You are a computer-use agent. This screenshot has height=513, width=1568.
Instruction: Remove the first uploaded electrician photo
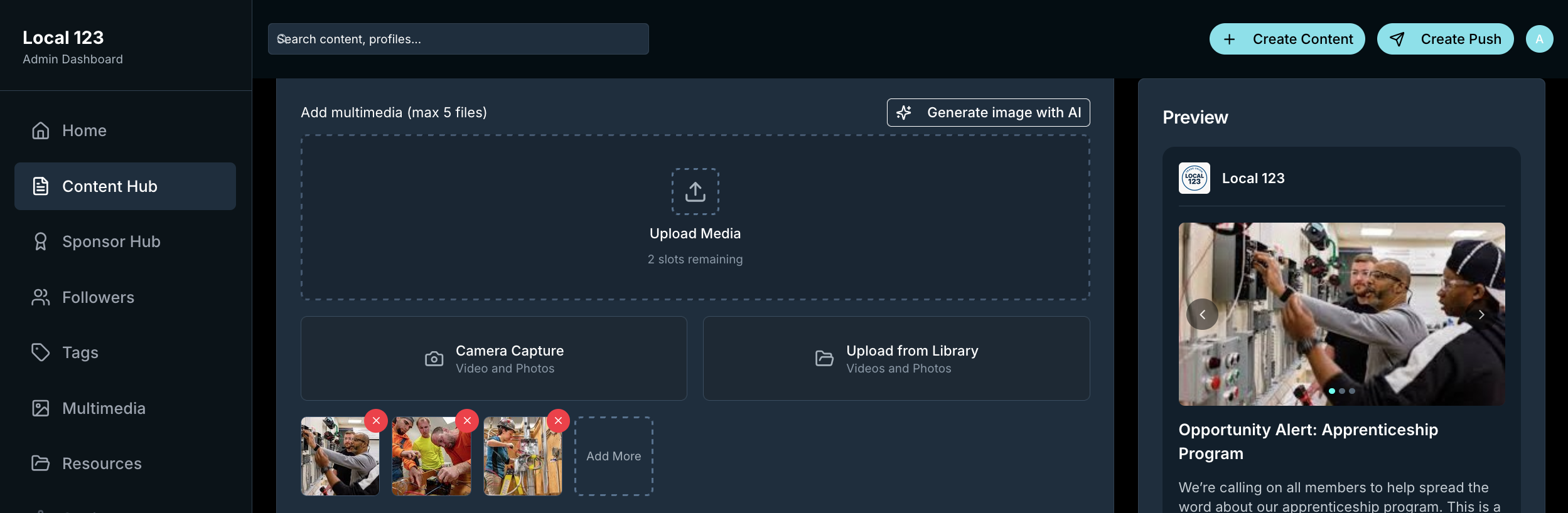(376, 421)
